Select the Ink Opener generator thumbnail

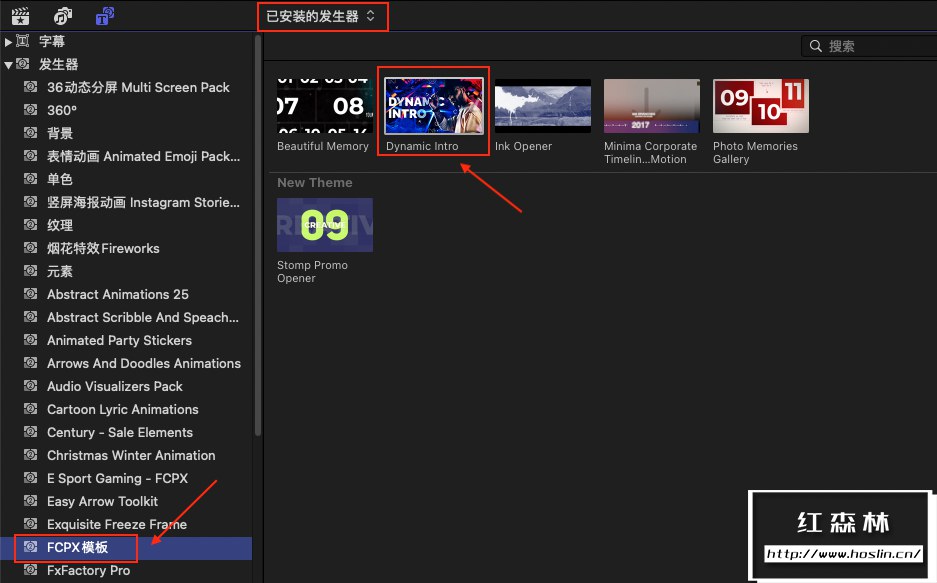[543, 106]
